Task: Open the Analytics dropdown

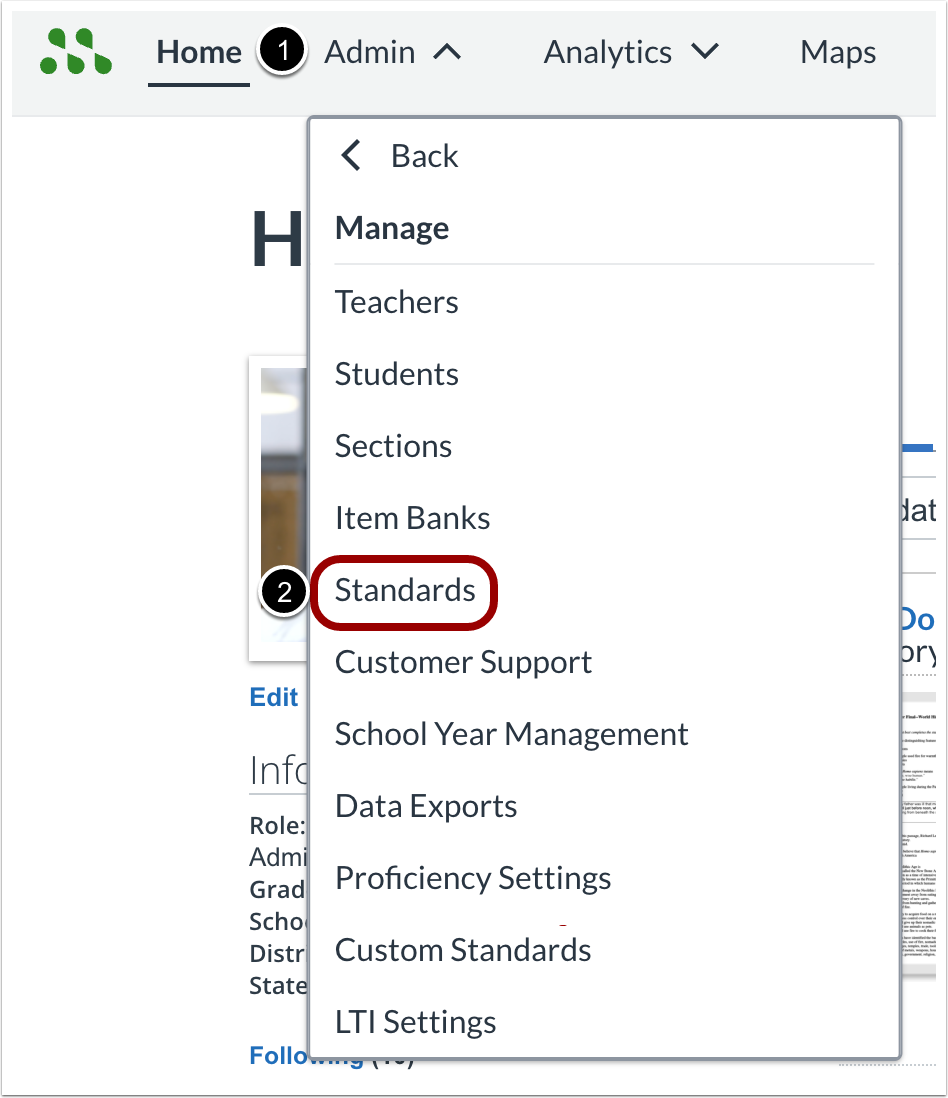Action: (632, 52)
